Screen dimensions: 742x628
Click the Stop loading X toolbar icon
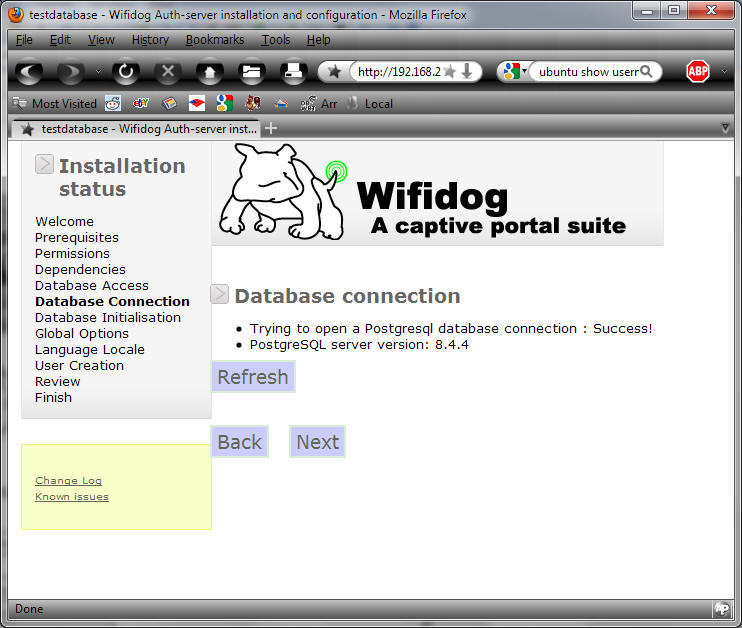click(168, 72)
